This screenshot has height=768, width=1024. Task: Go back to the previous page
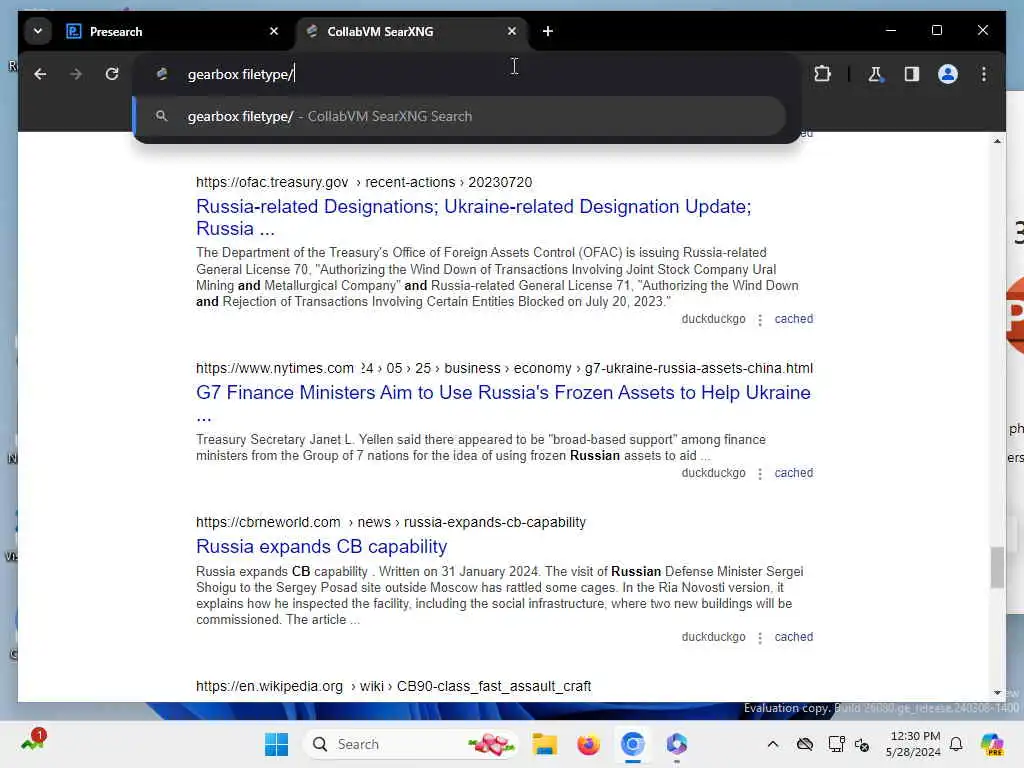[x=40, y=74]
